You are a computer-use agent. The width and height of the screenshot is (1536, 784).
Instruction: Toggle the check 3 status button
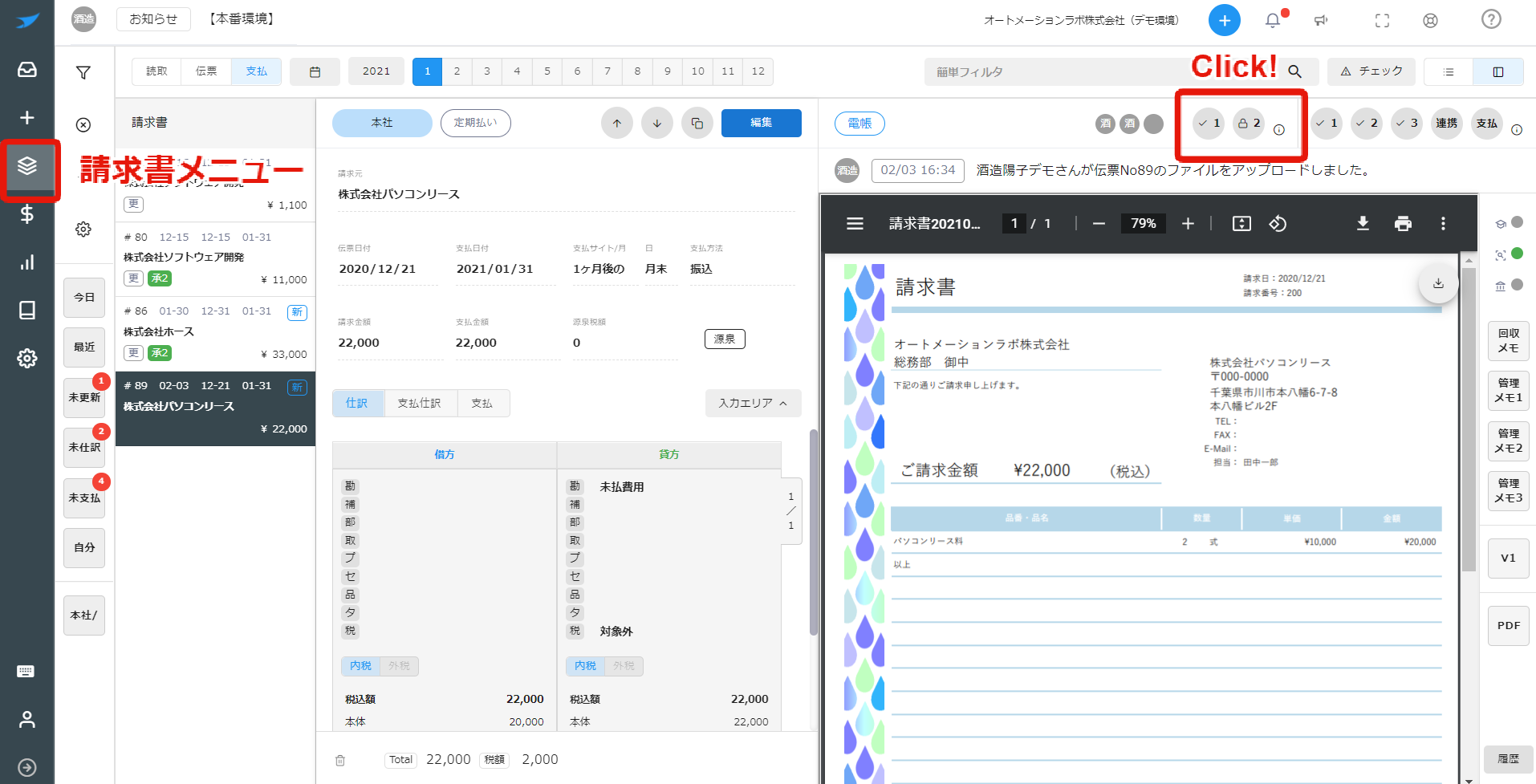(1406, 124)
